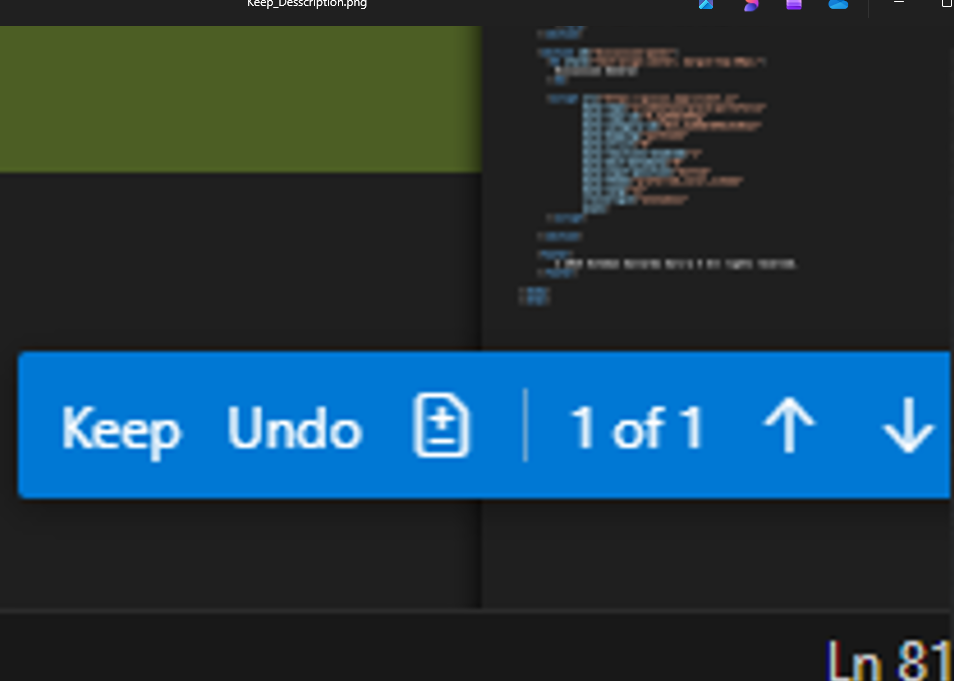The image size is (954, 681).
Task: Click the 1 of 1 change counter
Action: coord(636,428)
